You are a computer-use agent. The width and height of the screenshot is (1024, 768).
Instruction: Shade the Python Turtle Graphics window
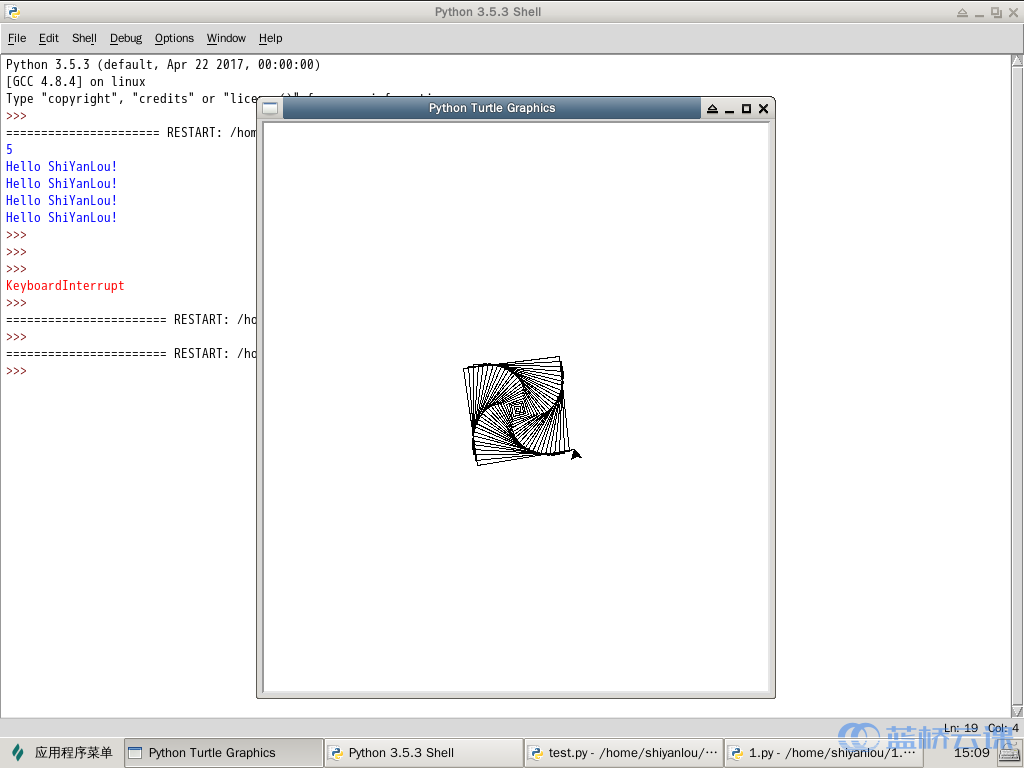coord(712,108)
